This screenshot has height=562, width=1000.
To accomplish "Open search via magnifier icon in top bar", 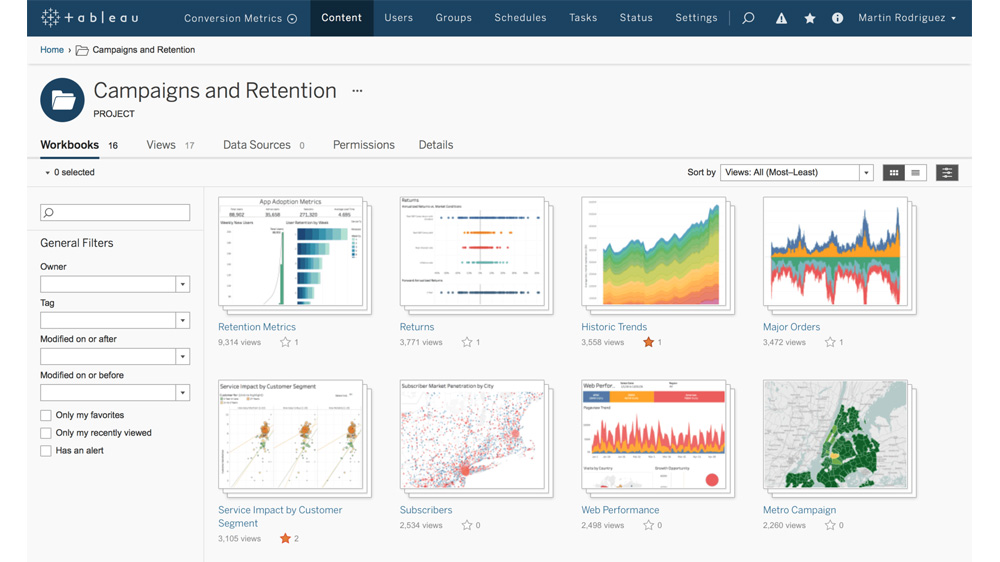I will tap(748, 18).
